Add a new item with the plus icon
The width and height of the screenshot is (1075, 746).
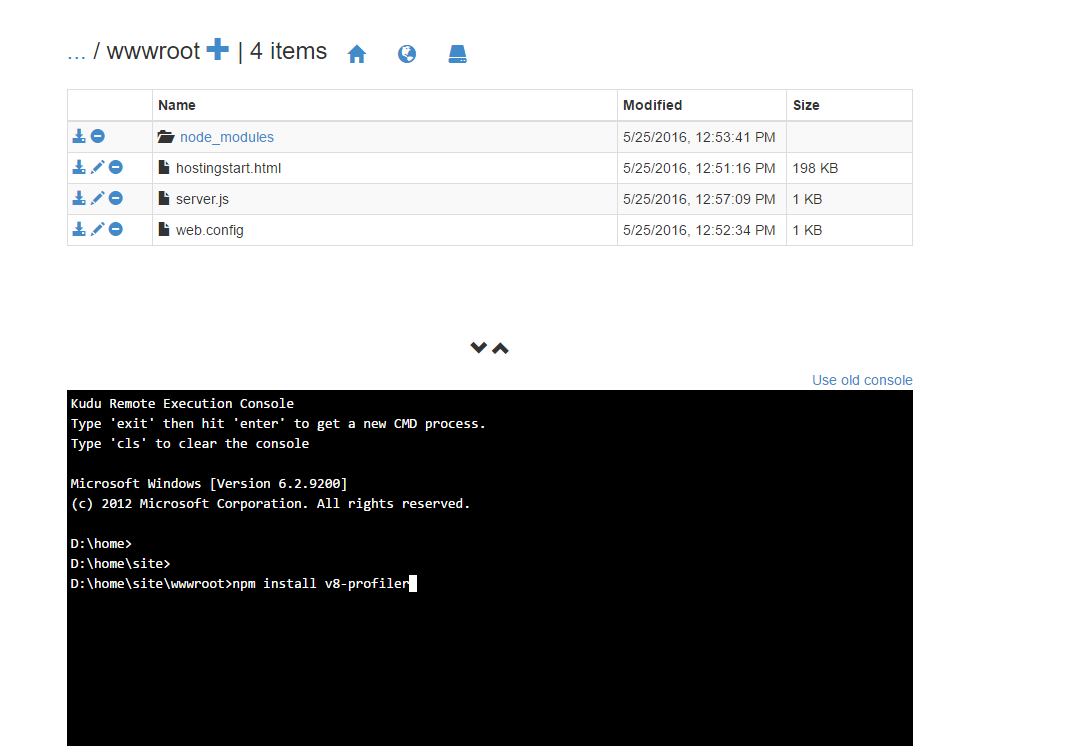tap(217, 49)
